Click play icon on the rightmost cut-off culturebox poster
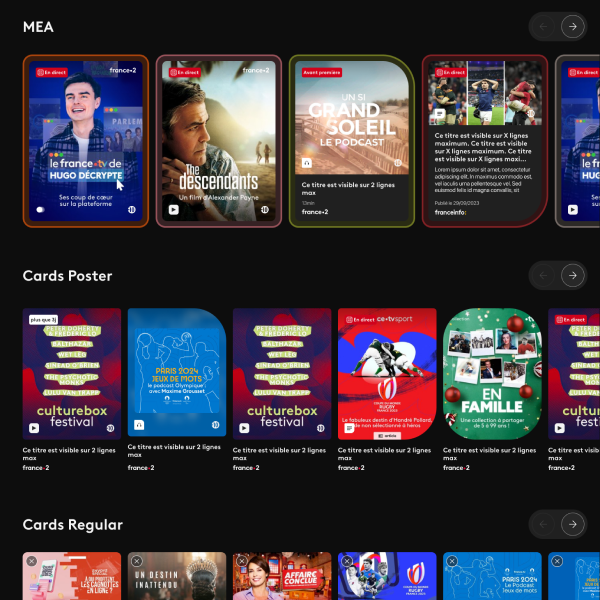This screenshot has width=600, height=600. tap(559, 428)
